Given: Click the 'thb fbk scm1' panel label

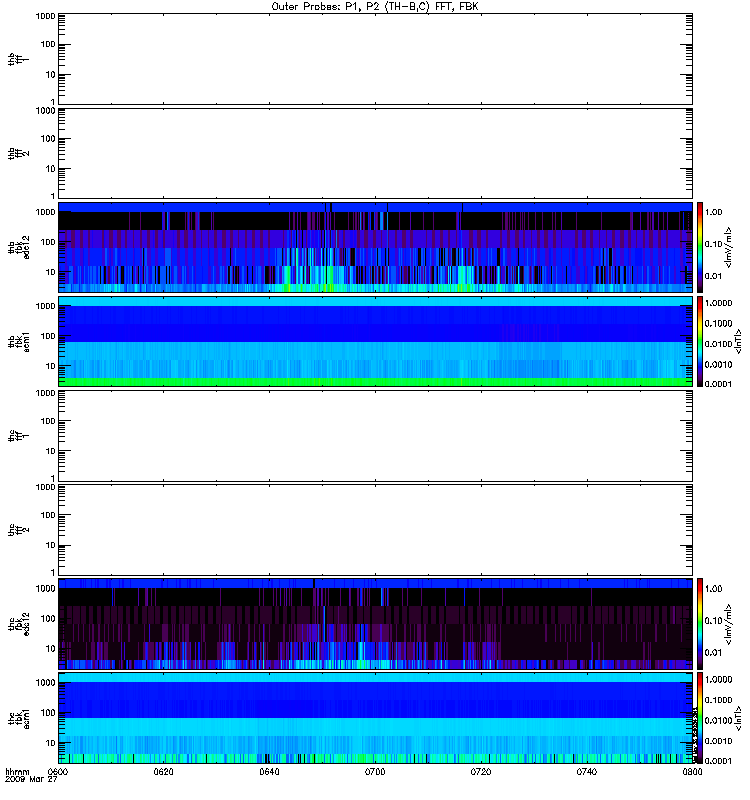Looking at the screenshot, I should tap(19, 341).
